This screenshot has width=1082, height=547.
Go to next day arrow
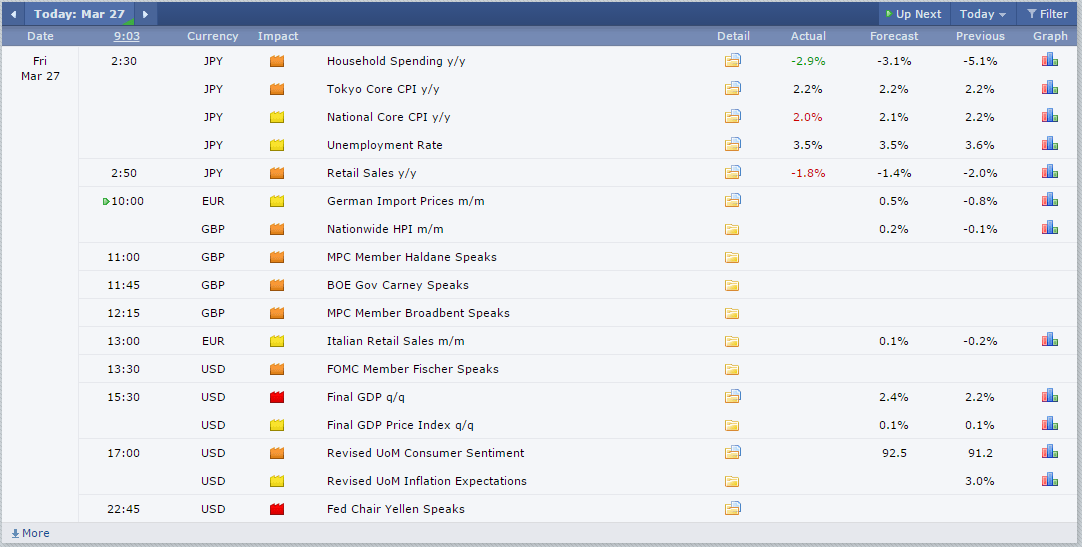[x=145, y=14]
